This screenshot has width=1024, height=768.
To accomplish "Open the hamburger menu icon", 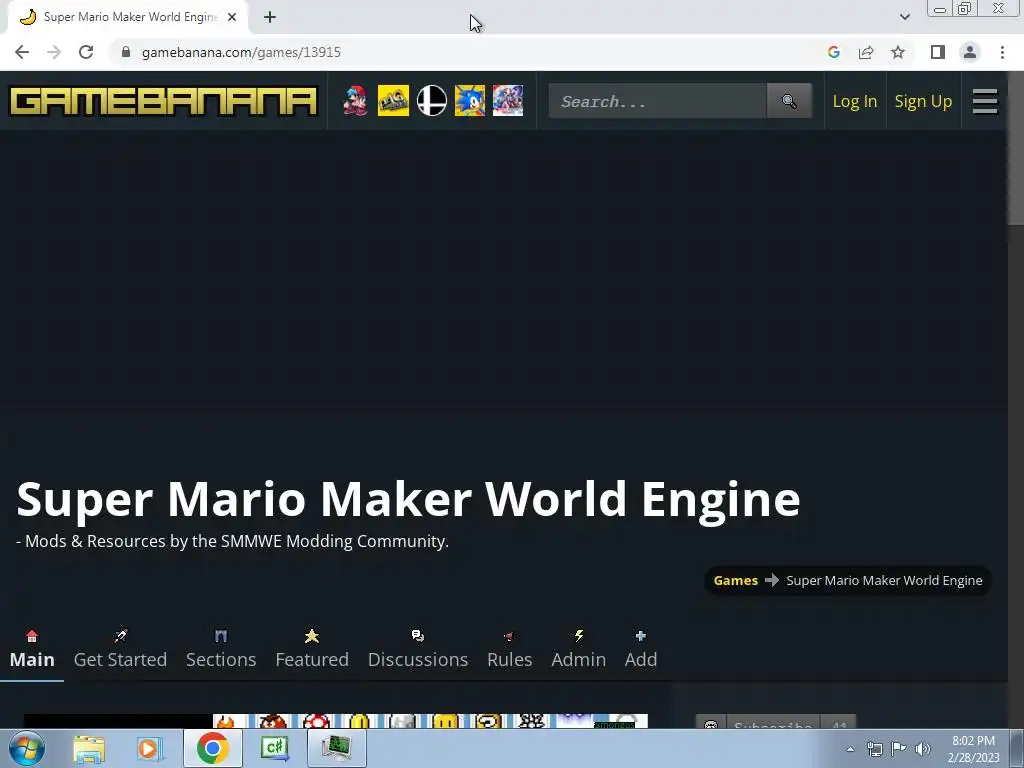I will (x=985, y=101).
